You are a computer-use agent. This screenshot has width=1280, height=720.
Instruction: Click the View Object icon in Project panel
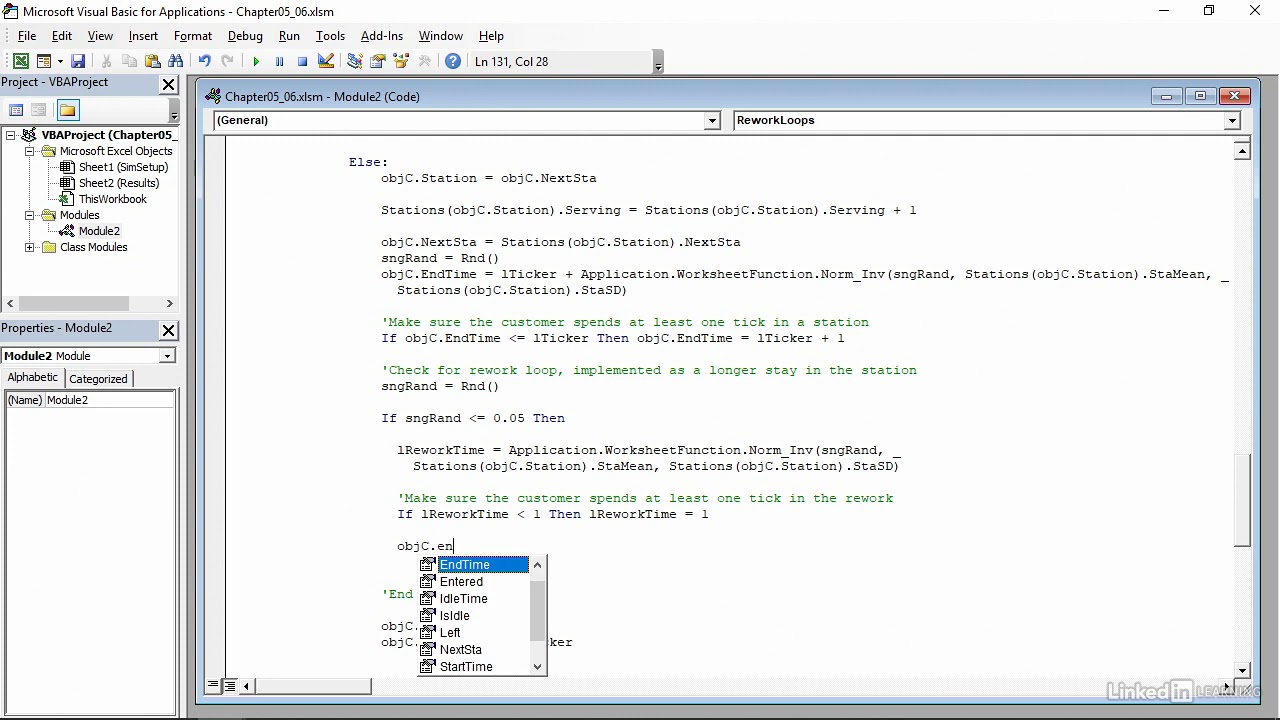[39, 110]
